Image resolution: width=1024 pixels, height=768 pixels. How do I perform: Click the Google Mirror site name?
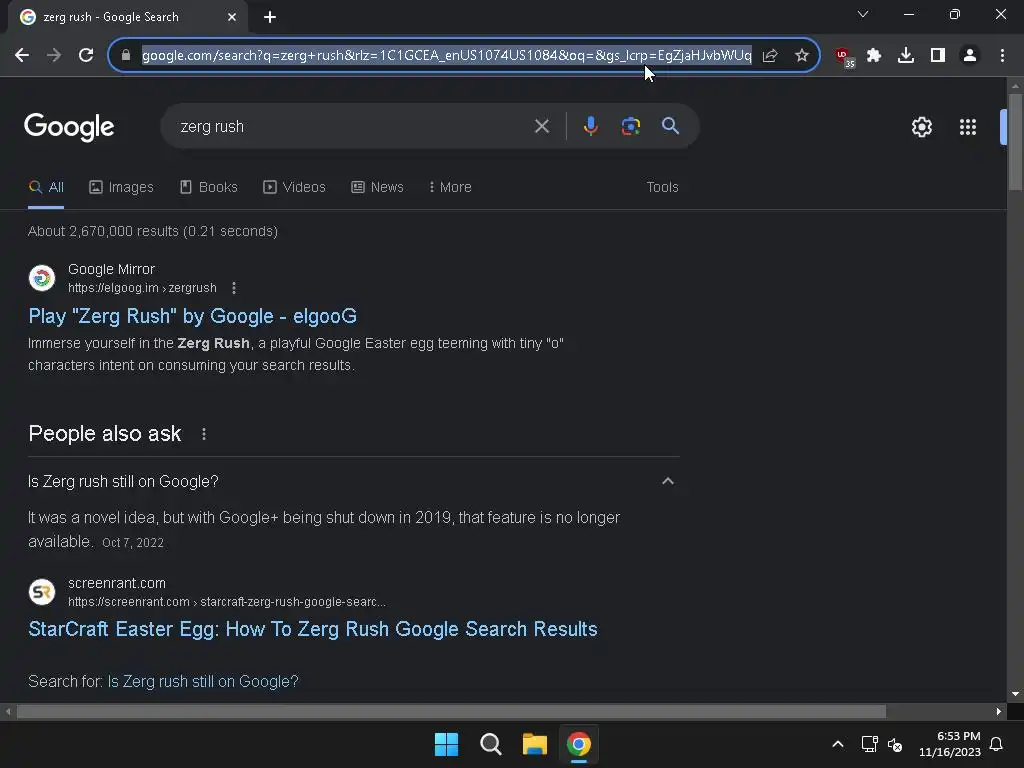[x=111, y=269]
